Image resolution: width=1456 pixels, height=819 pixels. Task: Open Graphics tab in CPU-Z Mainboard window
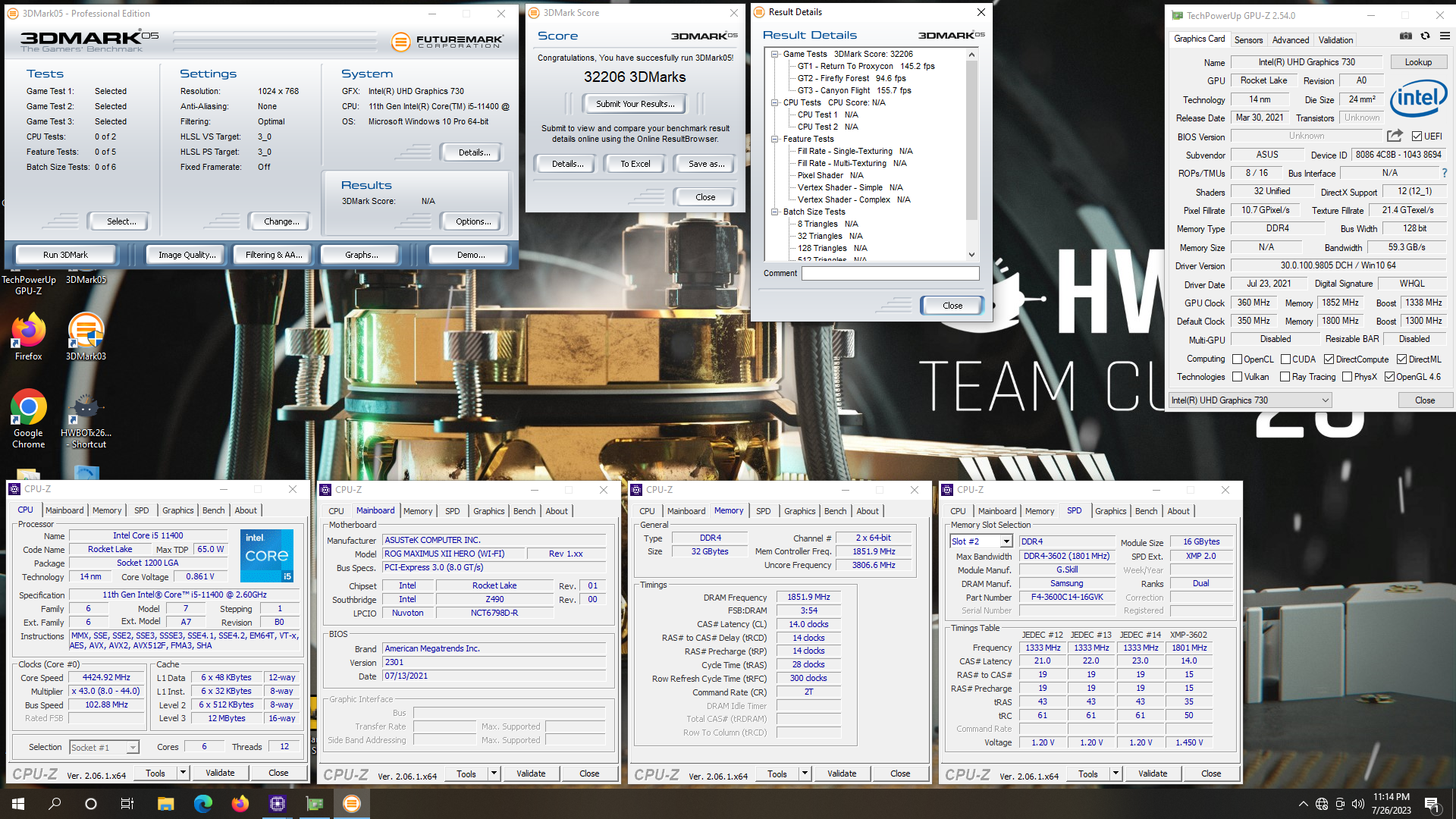pyautogui.click(x=488, y=511)
